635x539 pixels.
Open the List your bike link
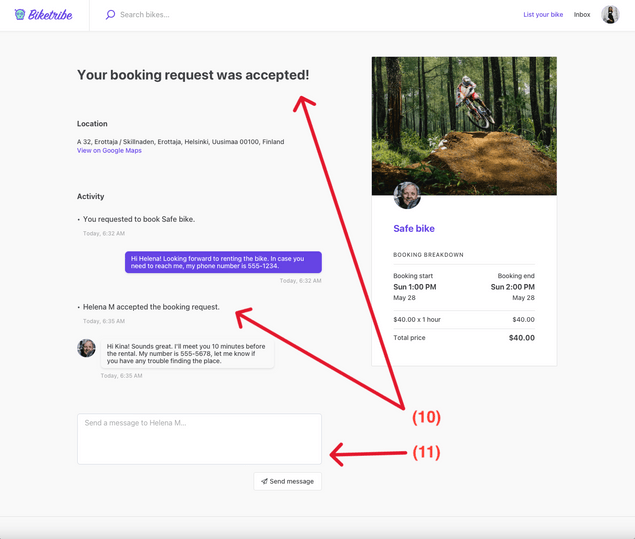point(543,15)
